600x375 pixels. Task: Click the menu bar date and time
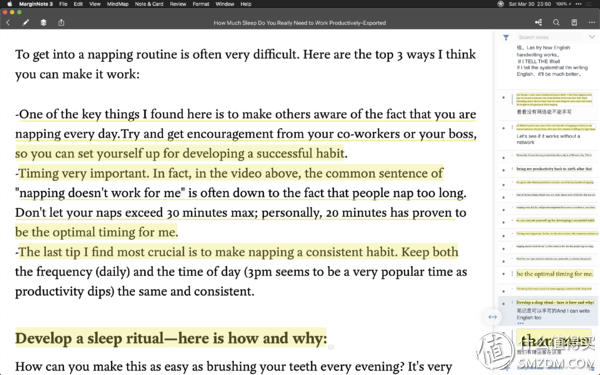[530, 4]
